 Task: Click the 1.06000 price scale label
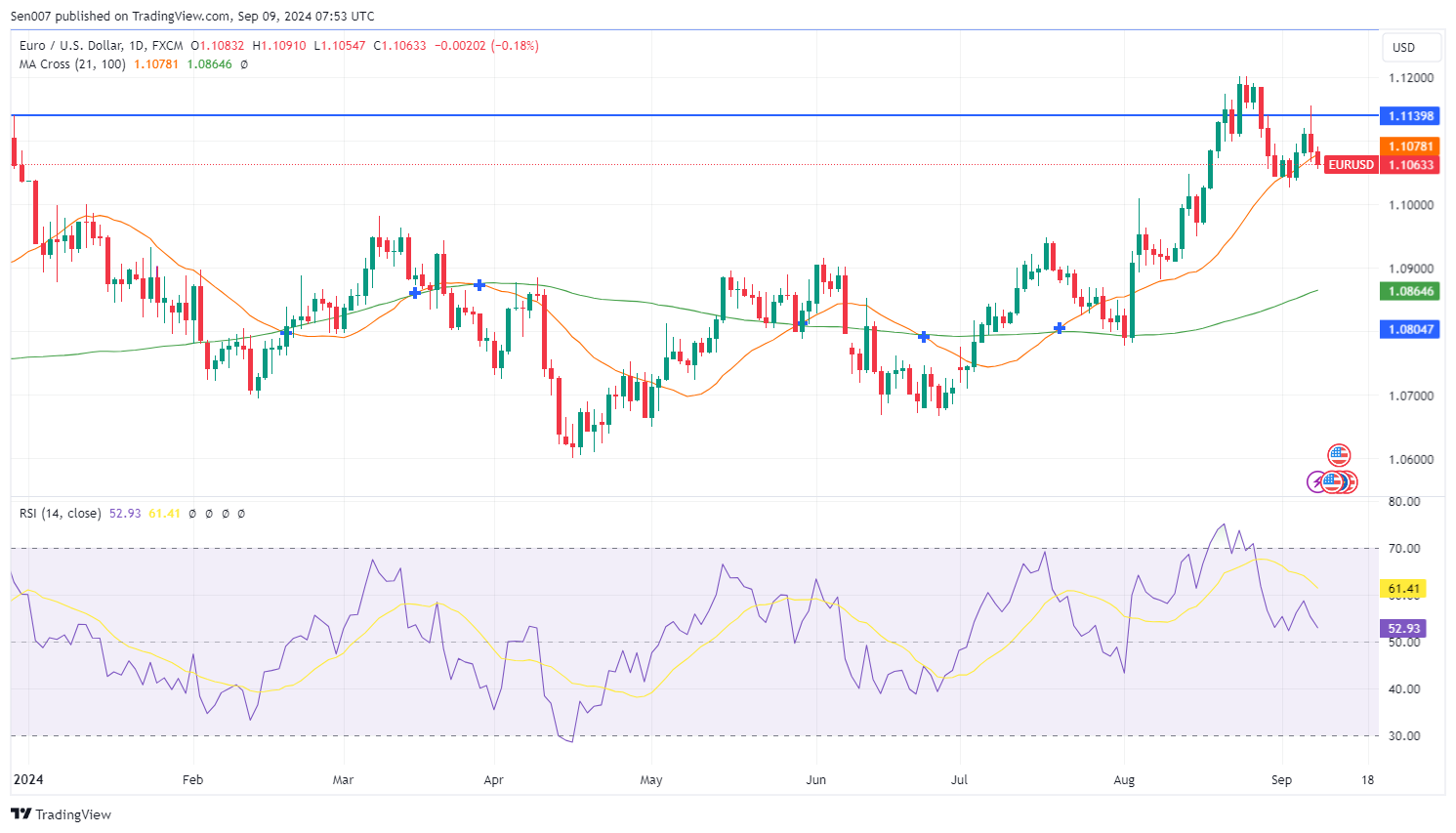(1411, 459)
